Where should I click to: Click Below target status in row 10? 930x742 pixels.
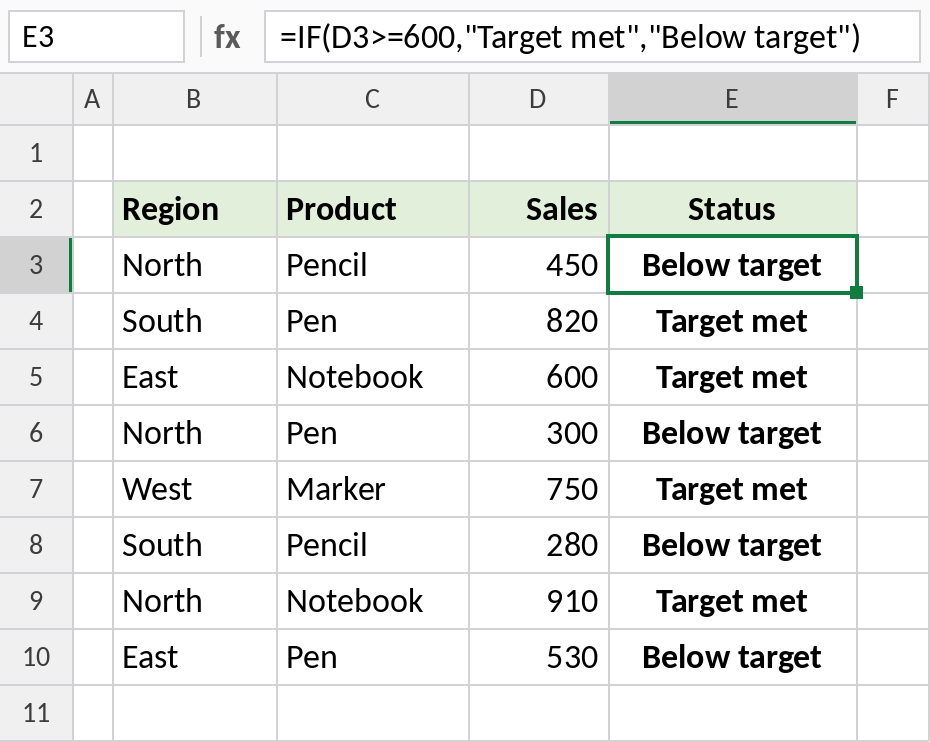click(732, 657)
